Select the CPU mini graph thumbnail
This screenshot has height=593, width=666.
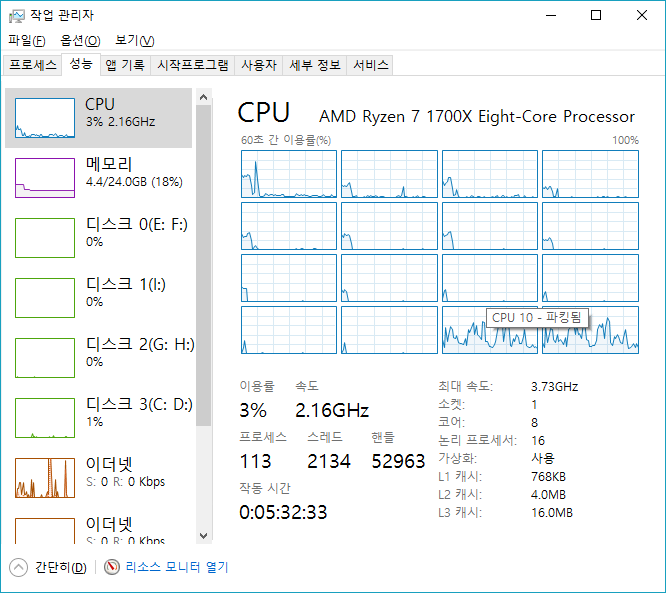tap(45, 118)
